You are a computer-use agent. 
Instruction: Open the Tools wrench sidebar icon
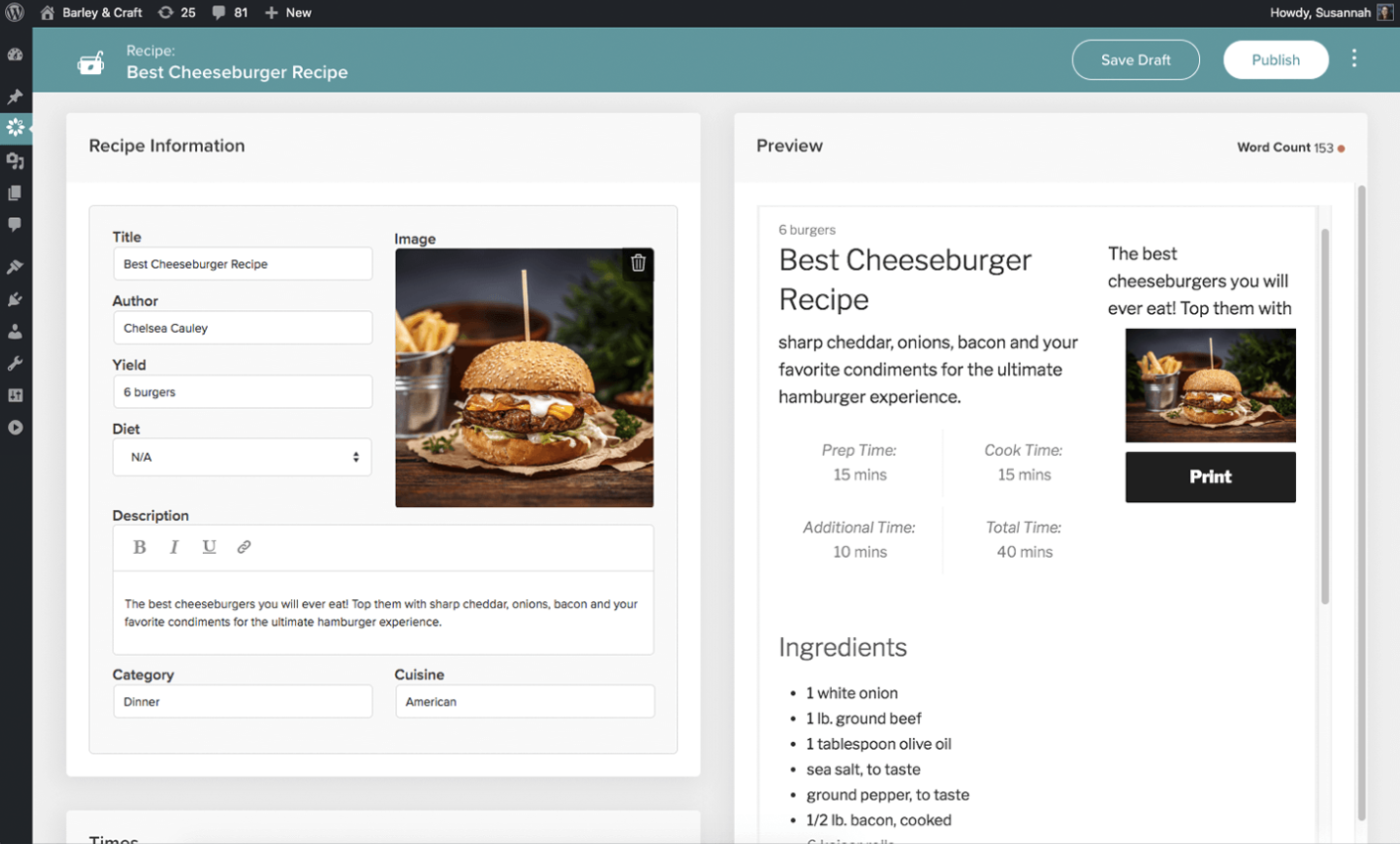click(x=15, y=364)
